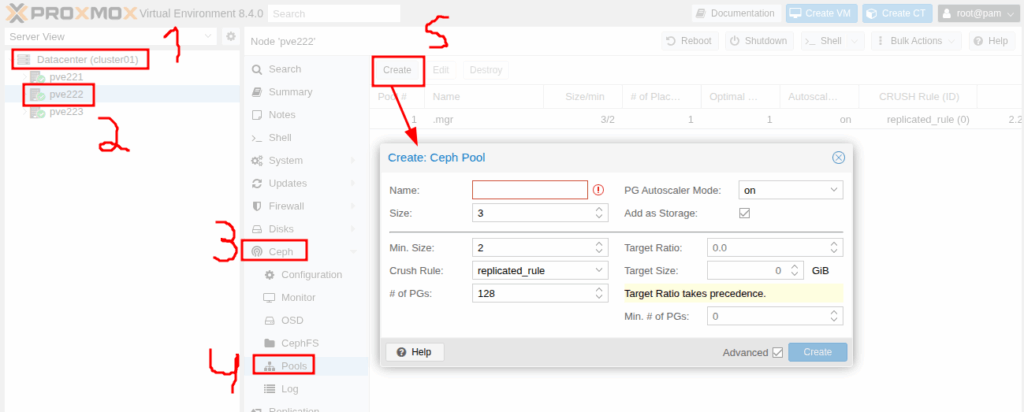The height and width of the screenshot is (412, 1024).
Task: Click replicated_rule (0) cell
Action: (928, 120)
